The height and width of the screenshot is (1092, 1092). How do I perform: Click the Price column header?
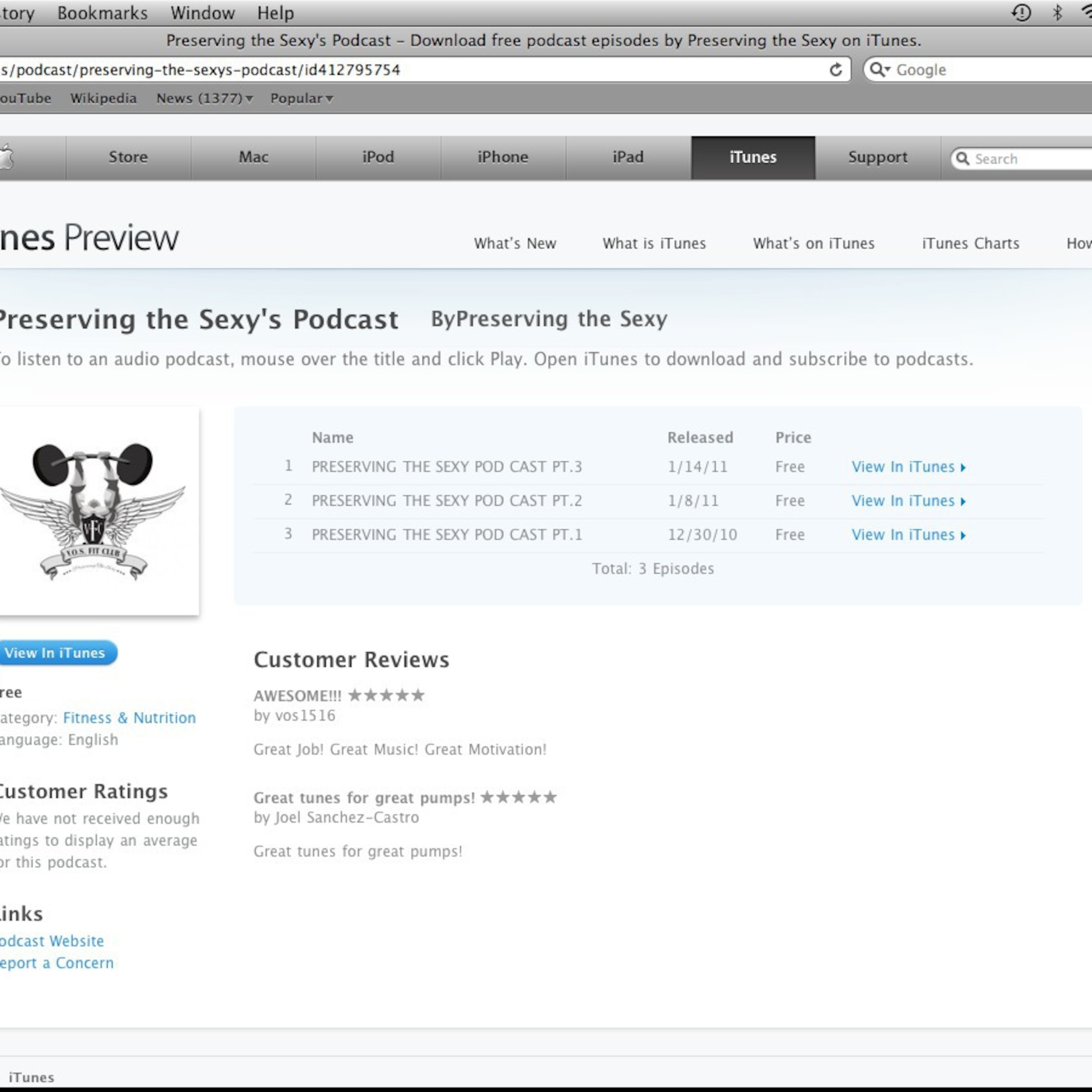(793, 438)
